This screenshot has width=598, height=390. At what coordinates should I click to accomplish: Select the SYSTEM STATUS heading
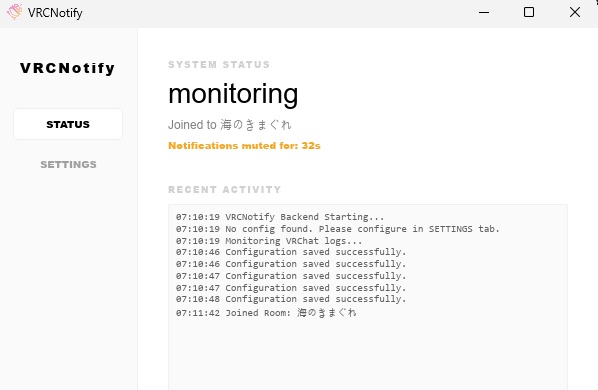(219, 64)
